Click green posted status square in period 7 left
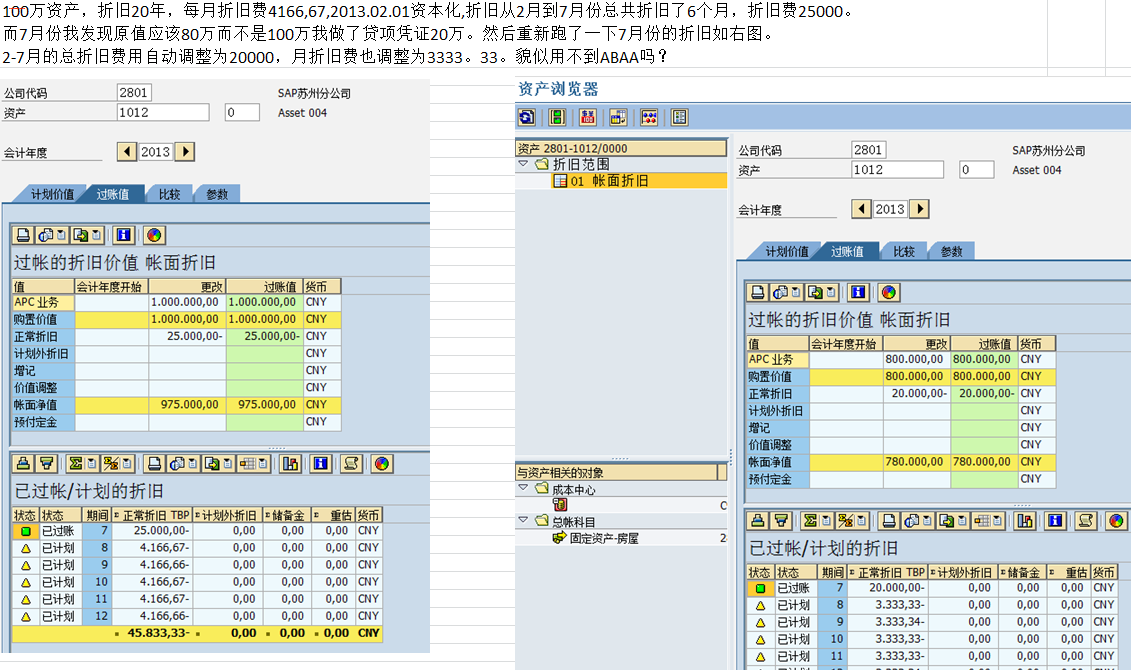This screenshot has width=1131, height=670. (25, 531)
